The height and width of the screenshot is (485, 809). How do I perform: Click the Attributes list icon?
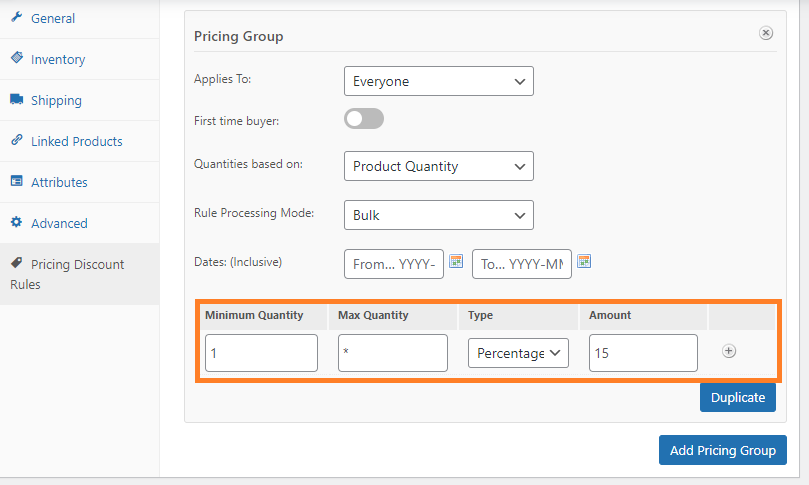tap(17, 182)
